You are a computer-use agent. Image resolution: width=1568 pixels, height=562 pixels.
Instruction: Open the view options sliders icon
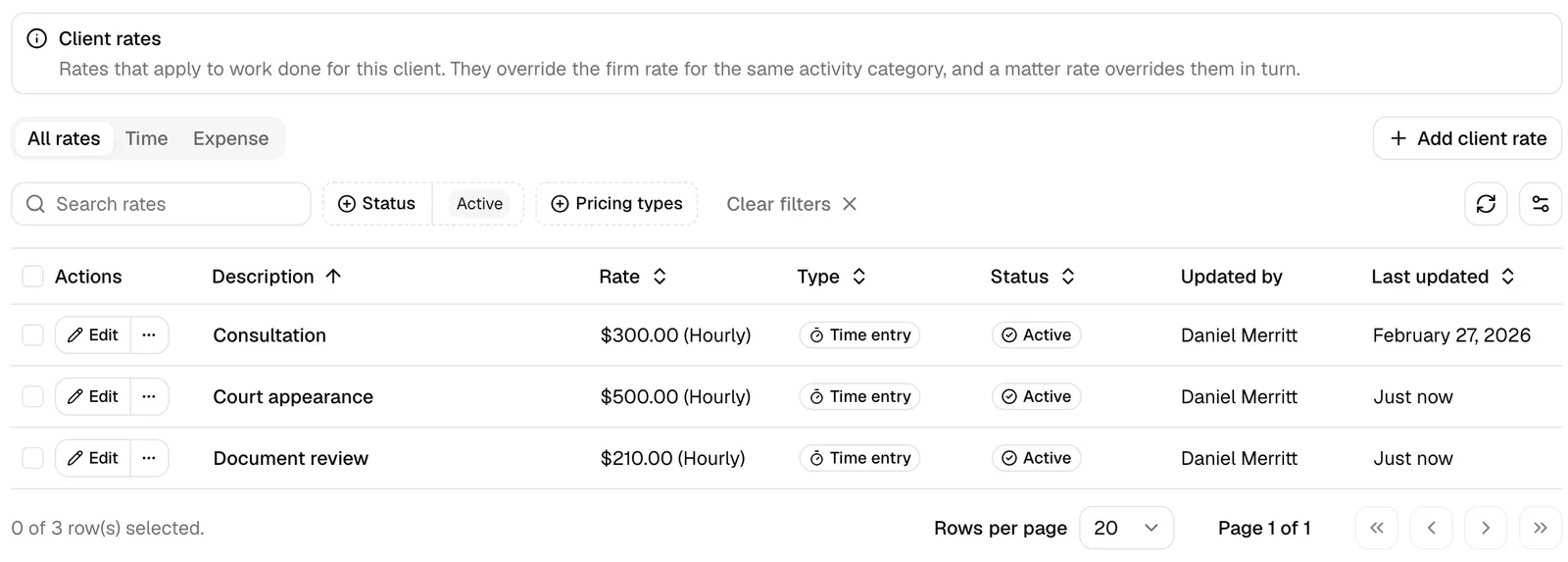point(1541,204)
